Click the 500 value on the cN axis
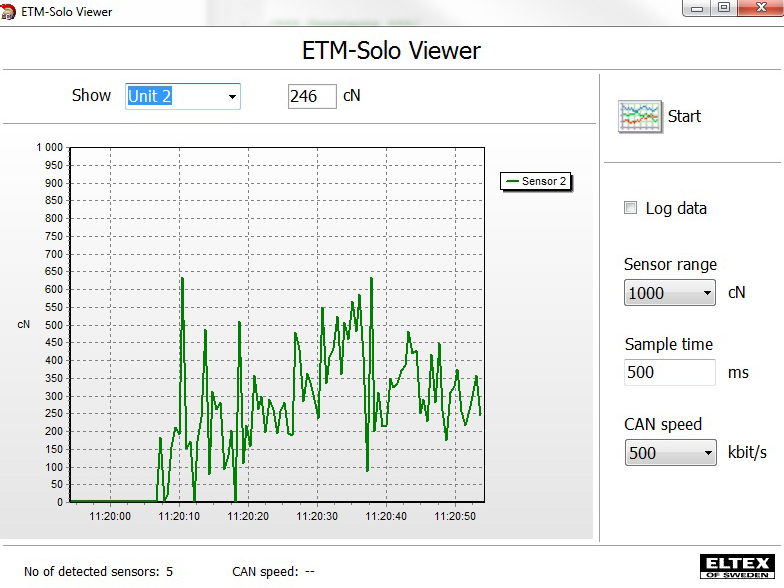The width and height of the screenshot is (784, 588). click(54, 325)
